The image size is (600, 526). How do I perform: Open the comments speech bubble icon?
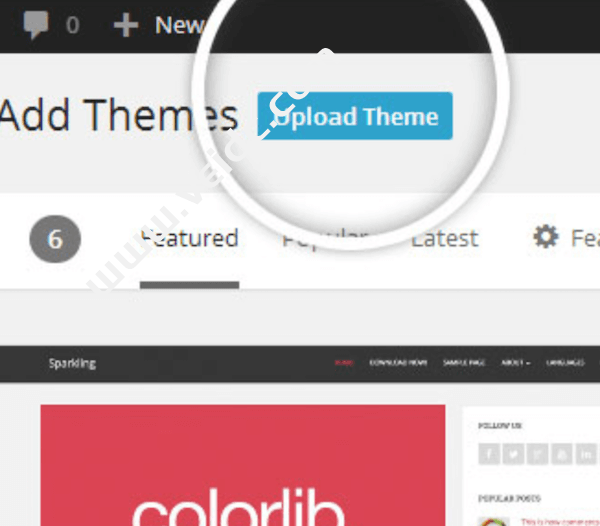(x=36, y=25)
